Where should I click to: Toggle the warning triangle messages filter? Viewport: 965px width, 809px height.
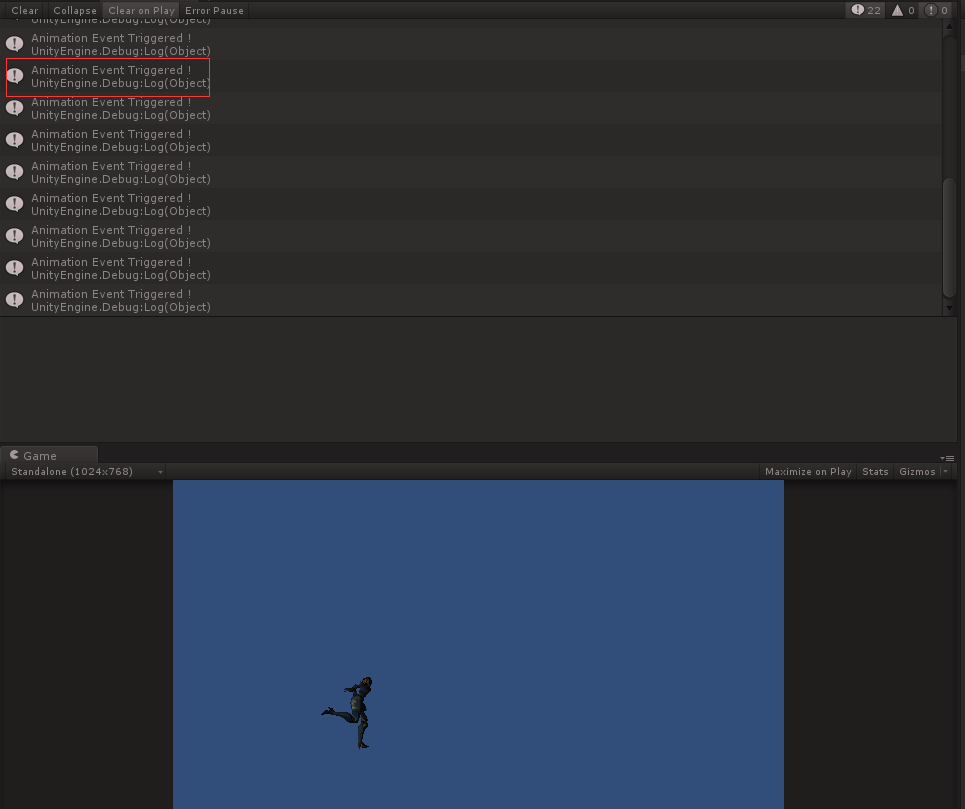(903, 10)
